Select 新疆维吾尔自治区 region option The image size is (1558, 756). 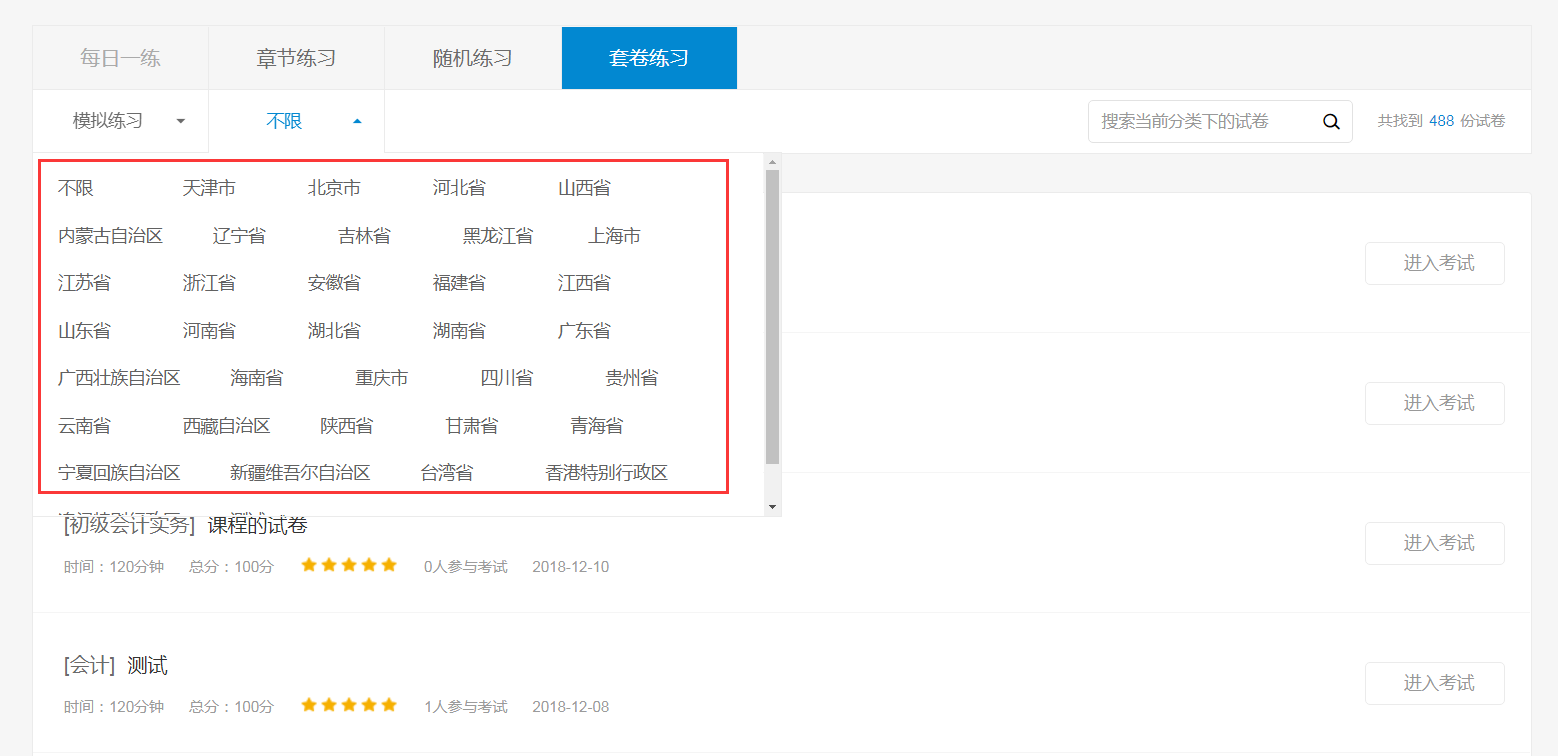300,473
